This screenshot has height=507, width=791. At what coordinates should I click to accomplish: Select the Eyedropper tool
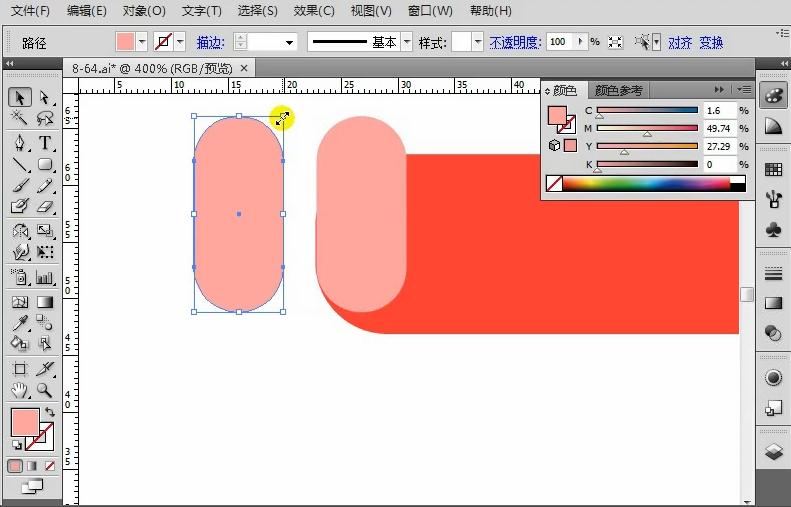tap(20, 322)
